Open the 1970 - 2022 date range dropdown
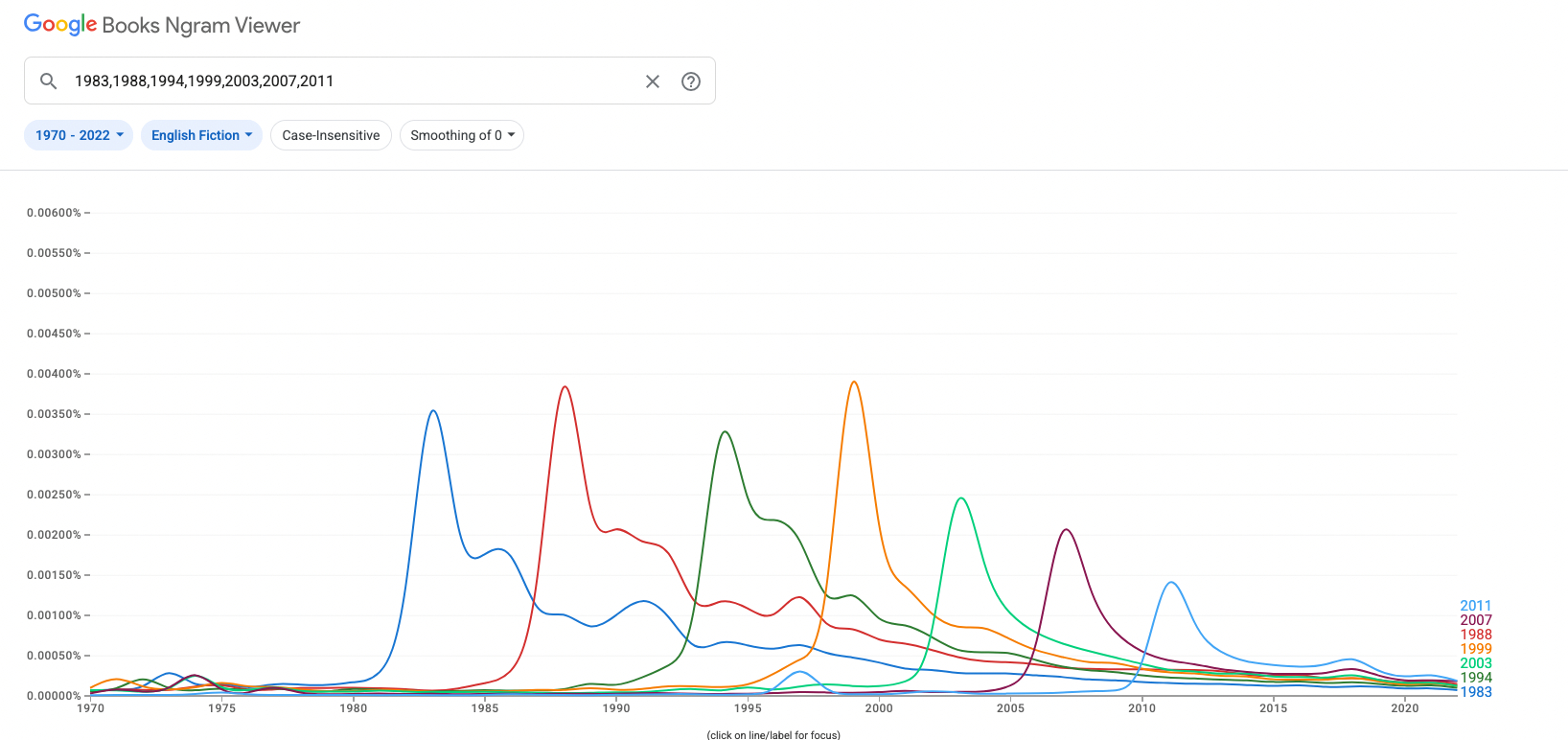This screenshot has width=1568, height=740. point(79,135)
